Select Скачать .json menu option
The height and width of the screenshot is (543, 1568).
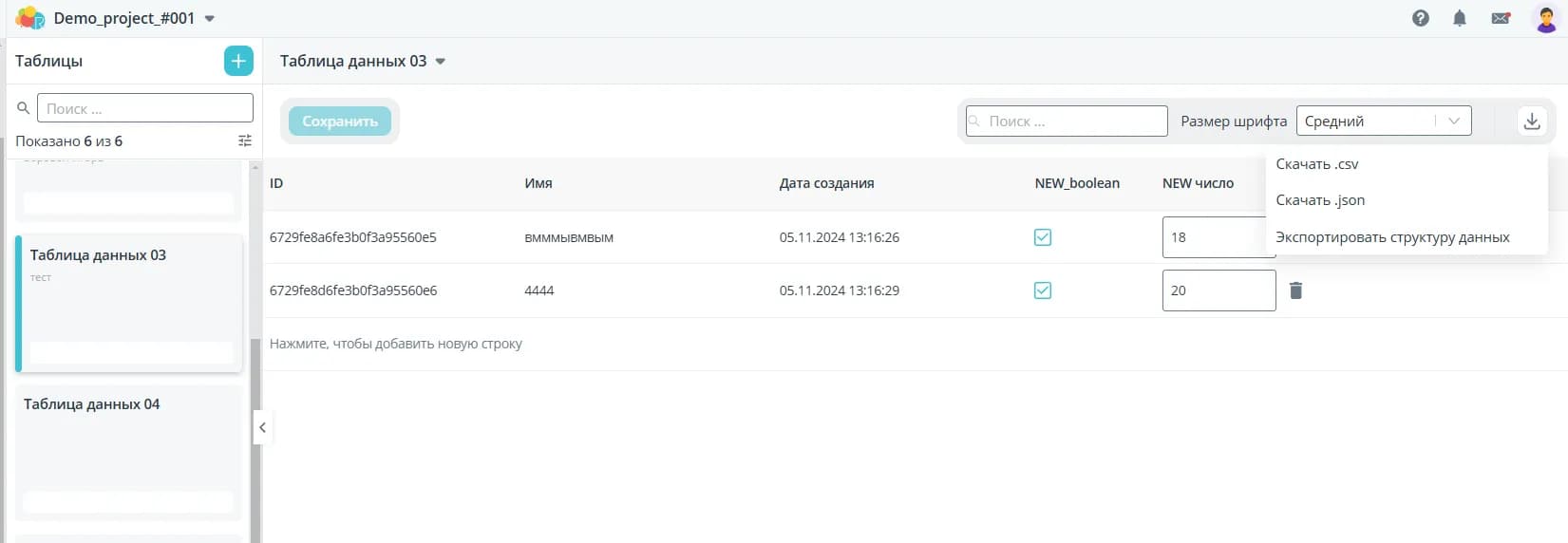tap(1319, 200)
